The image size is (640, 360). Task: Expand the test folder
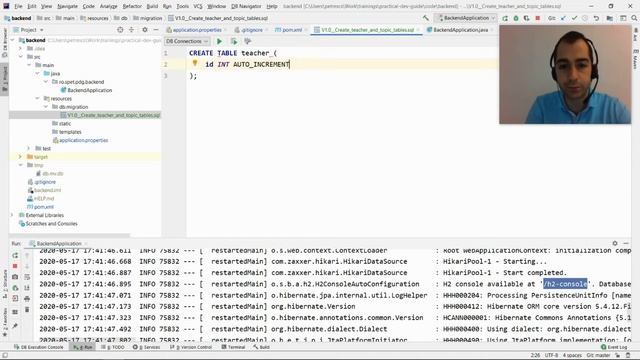pyautogui.click(x=29, y=149)
